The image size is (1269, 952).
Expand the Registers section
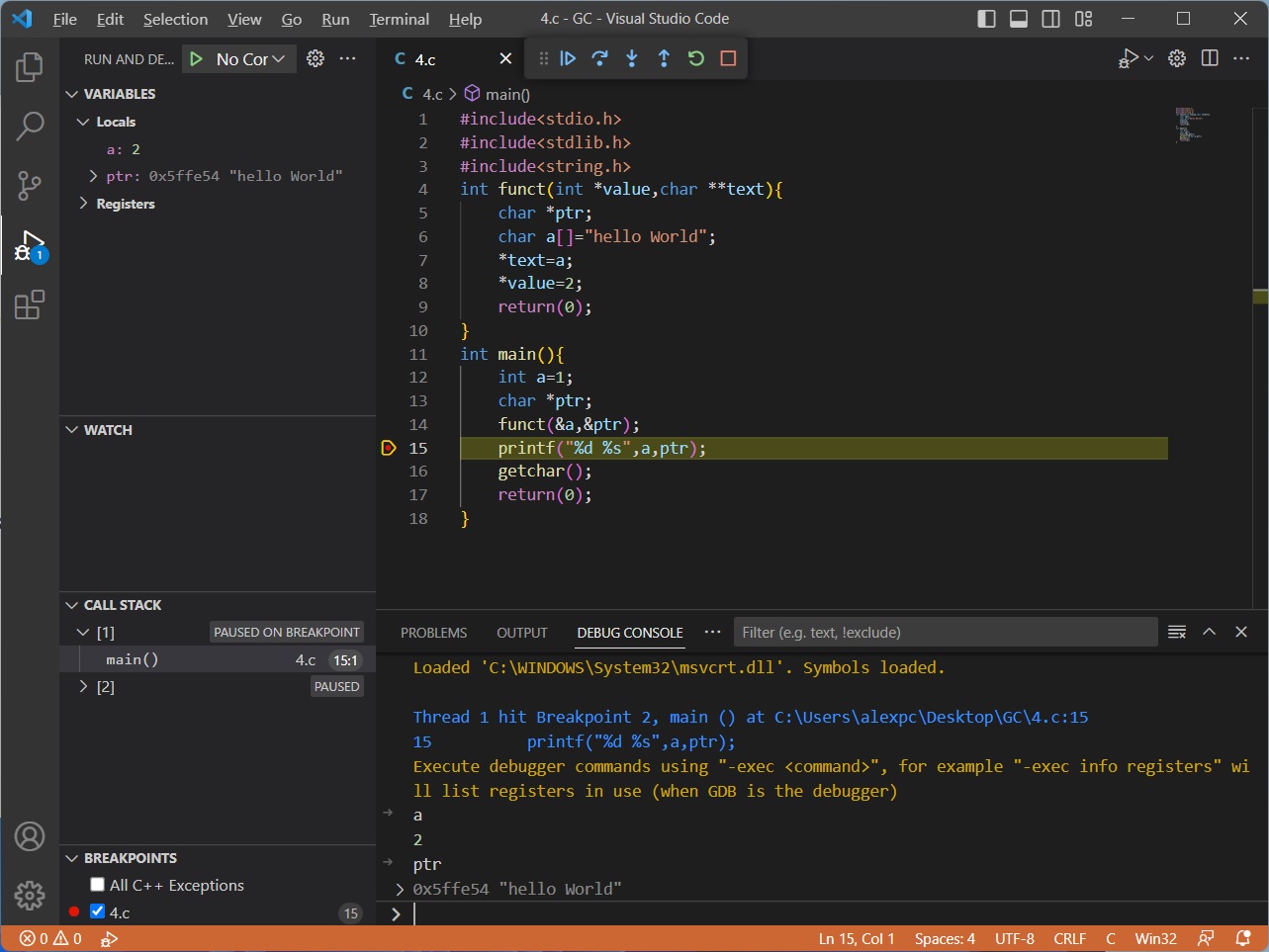83,204
